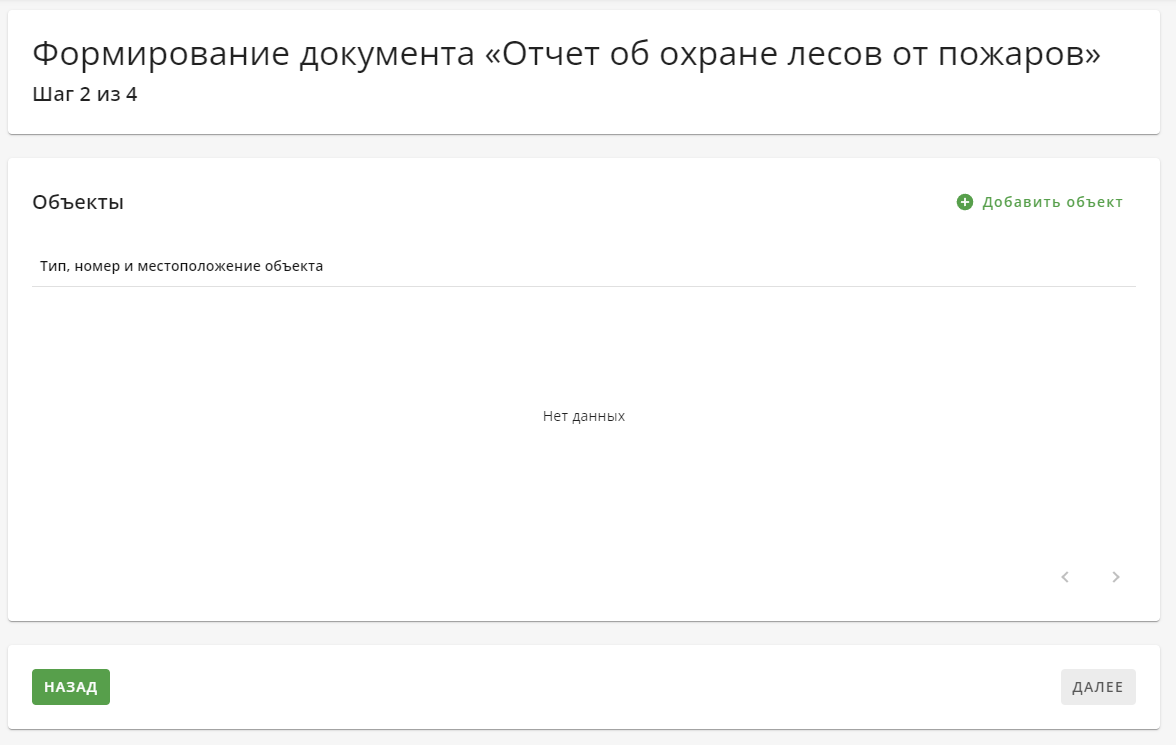
Task: Click the 'Объекты' section heading
Action: [78, 202]
